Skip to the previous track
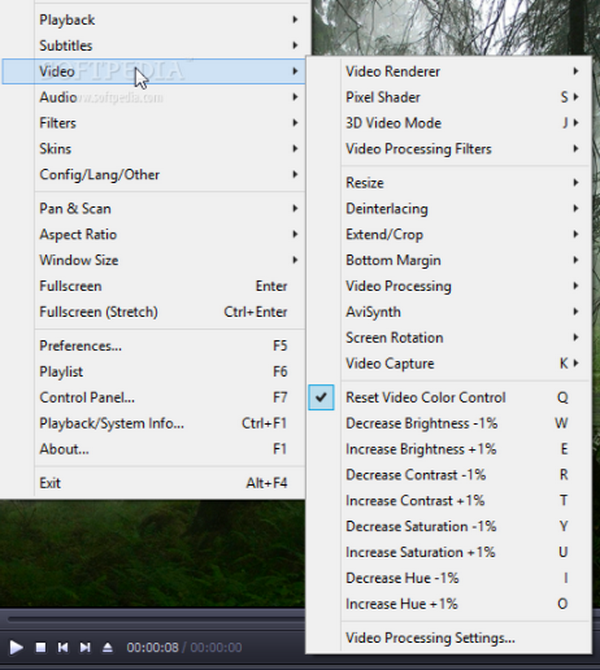The width and height of the screenshot is (600, 670). click(63, 648)
